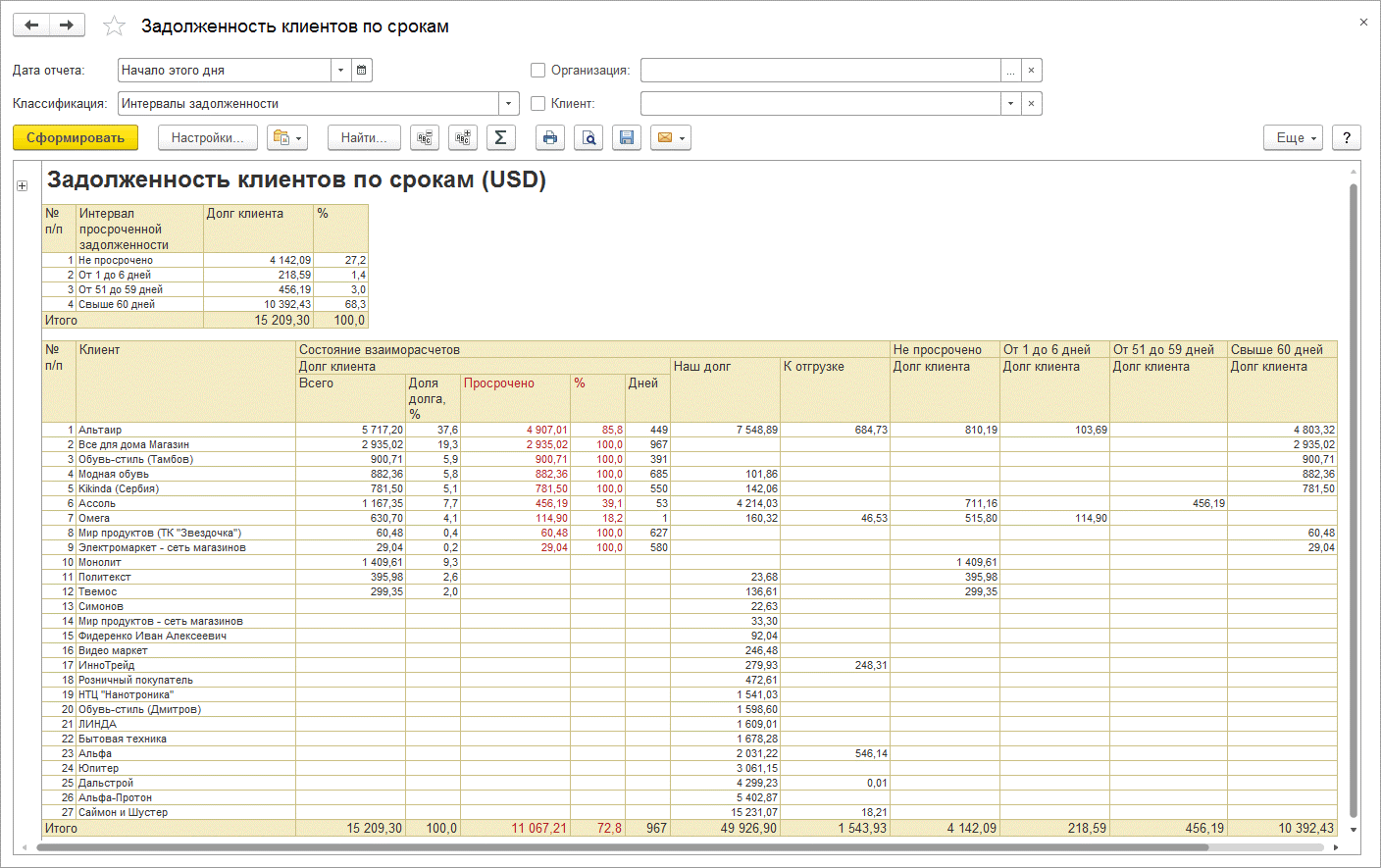Viewport: 1381px width, 868px height.
Task: Open print preview icon
Action: (588, 138)
